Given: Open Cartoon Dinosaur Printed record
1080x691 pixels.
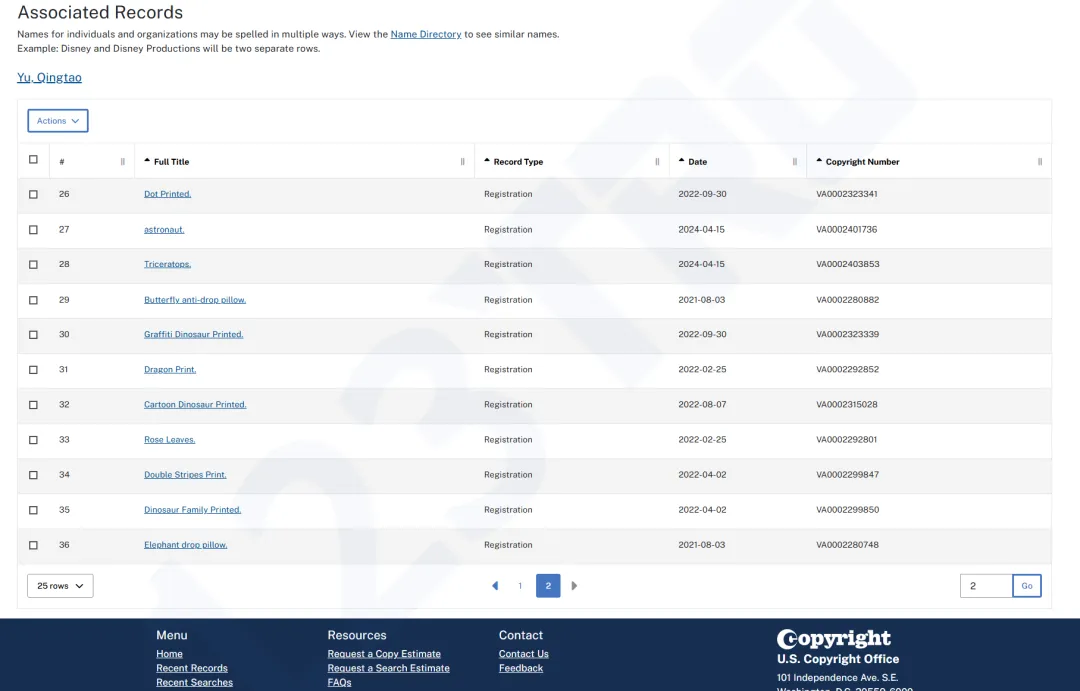Looking at the screenshot, I should click(x=195, y=404).
